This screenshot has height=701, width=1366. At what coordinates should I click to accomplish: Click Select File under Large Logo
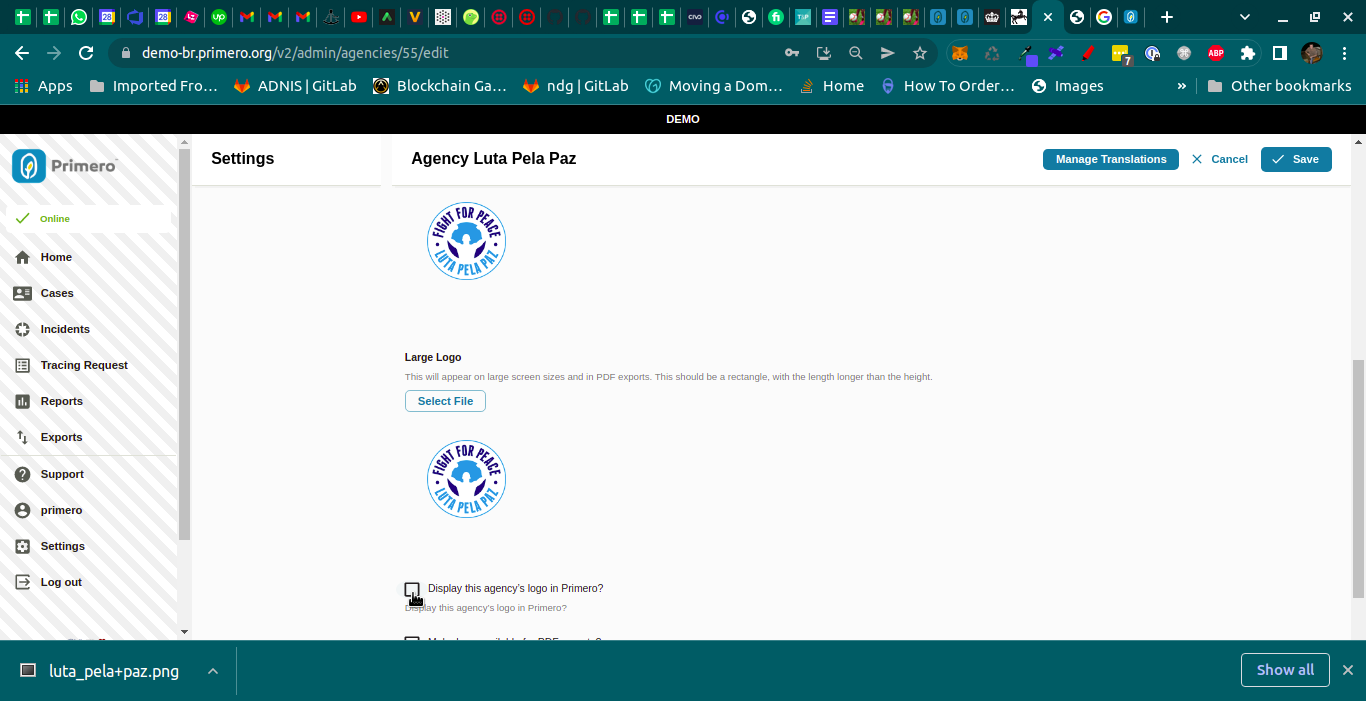[x=445, y=401]
